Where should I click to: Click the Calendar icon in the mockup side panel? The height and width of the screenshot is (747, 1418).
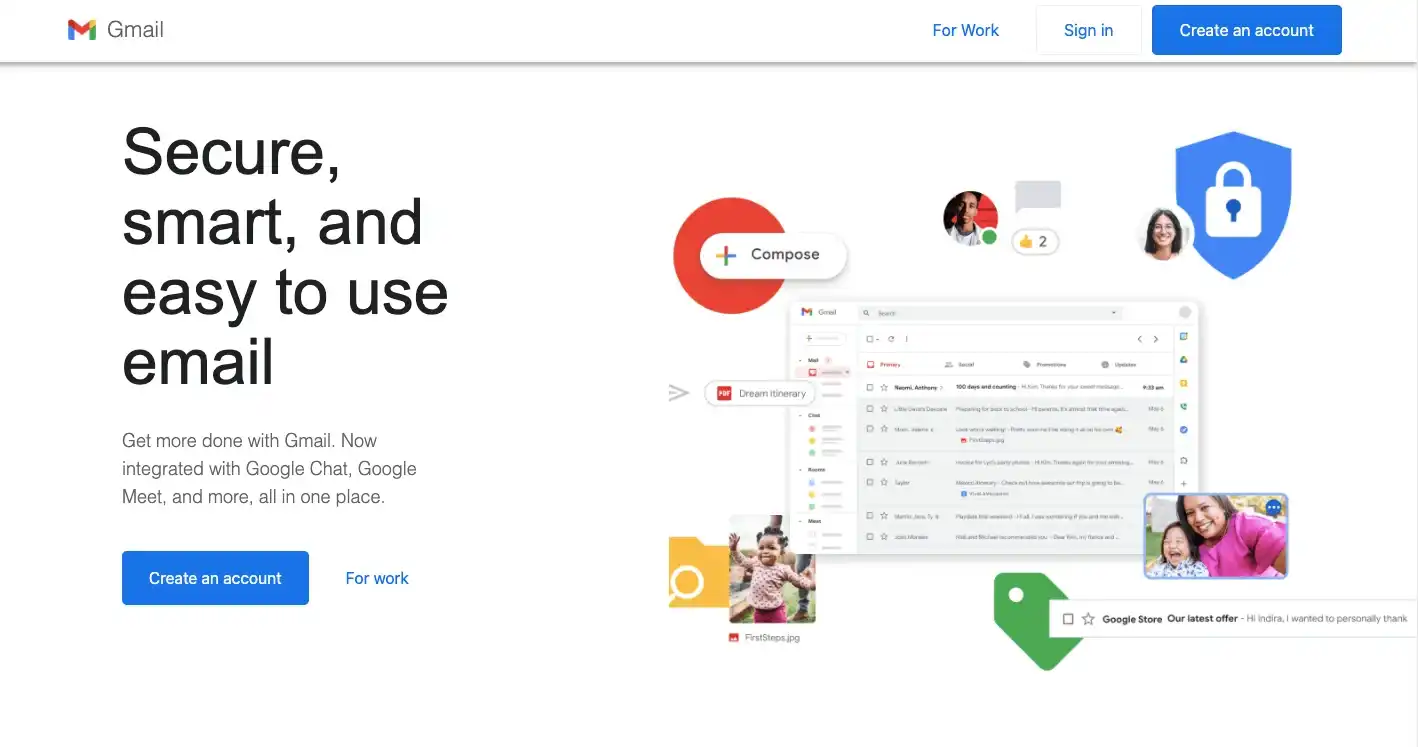click(x=1184, y=336)
